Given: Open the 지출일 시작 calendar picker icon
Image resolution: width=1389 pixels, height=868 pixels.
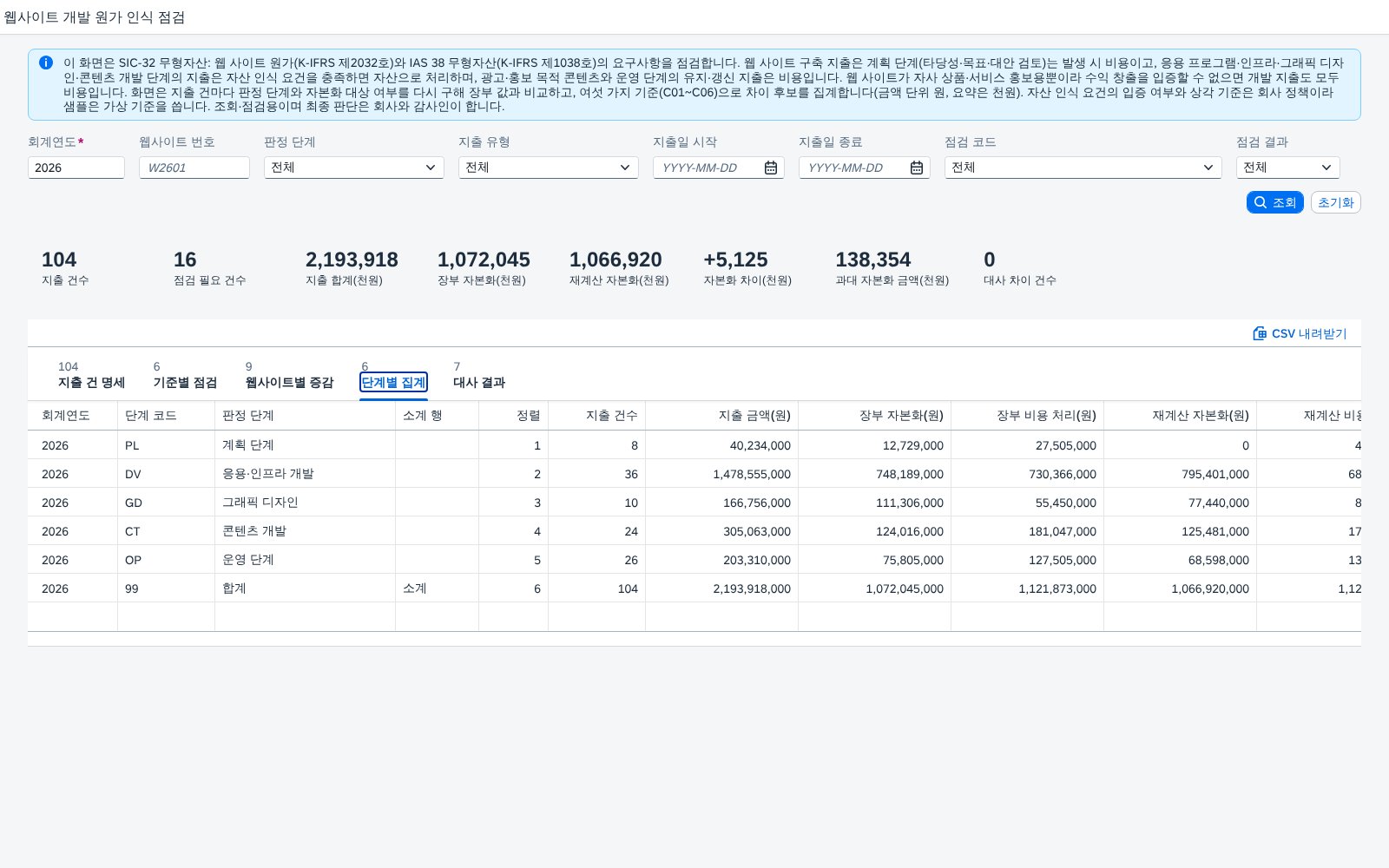Looking at the screenshot, I should coord(771,168).
